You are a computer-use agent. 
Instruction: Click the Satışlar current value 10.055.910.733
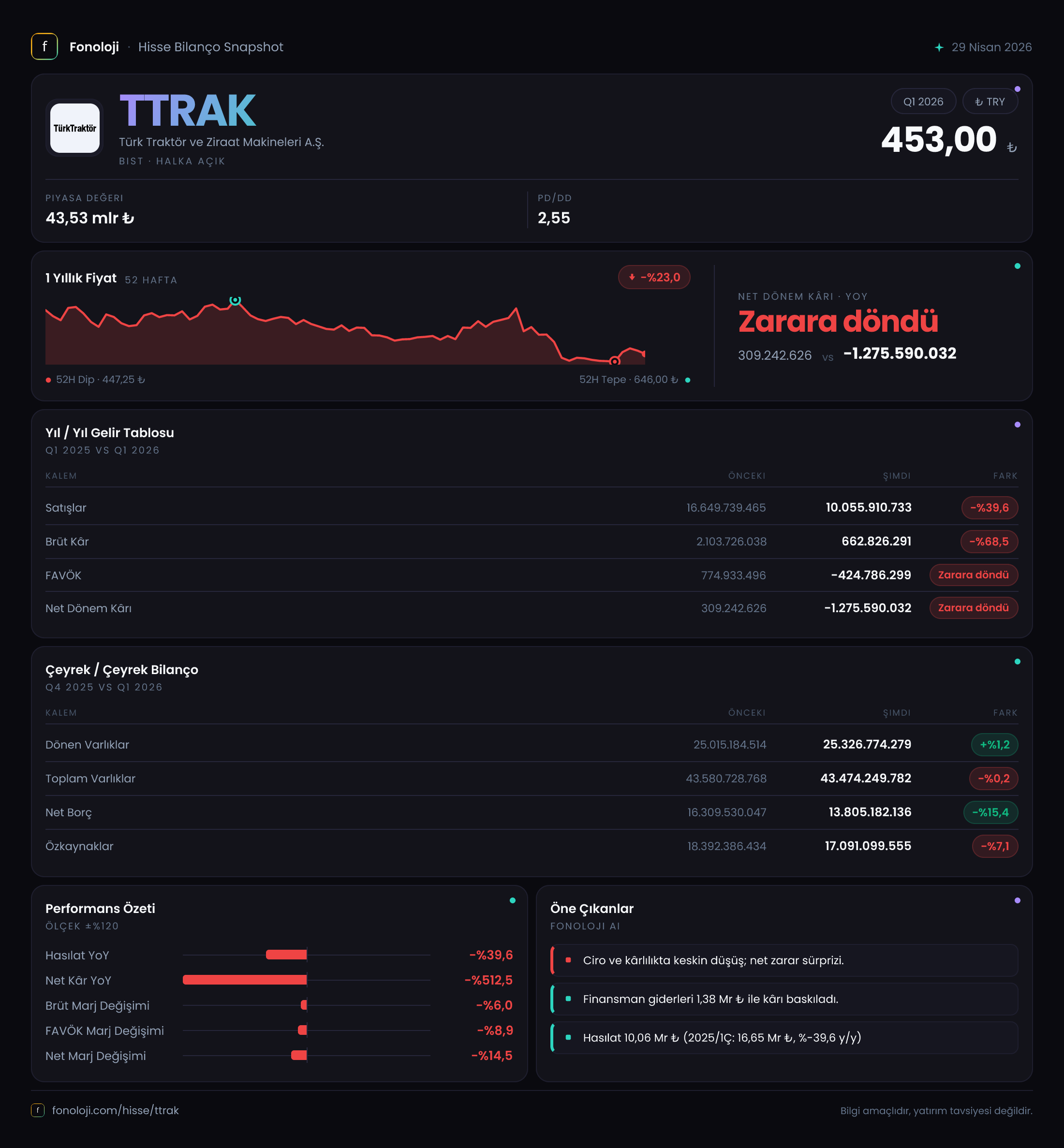pyautogui.click(x=868, y=507)
